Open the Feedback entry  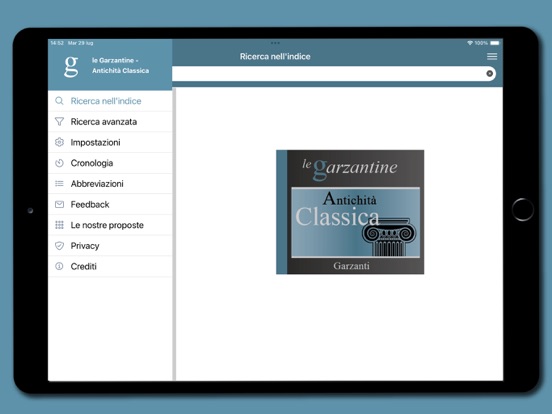[x=110, y=204]
